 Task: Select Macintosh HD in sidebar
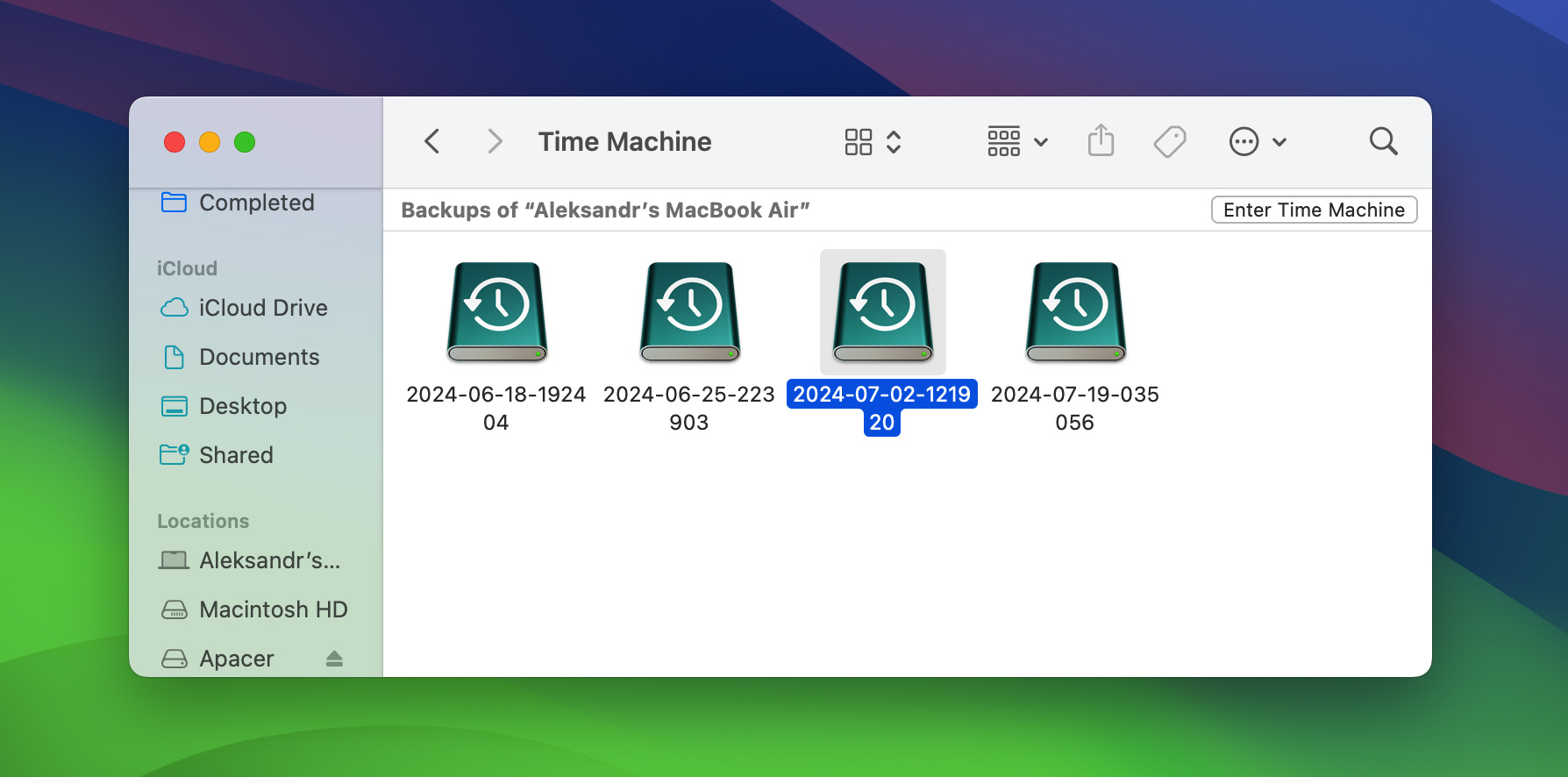coord(256,609)
